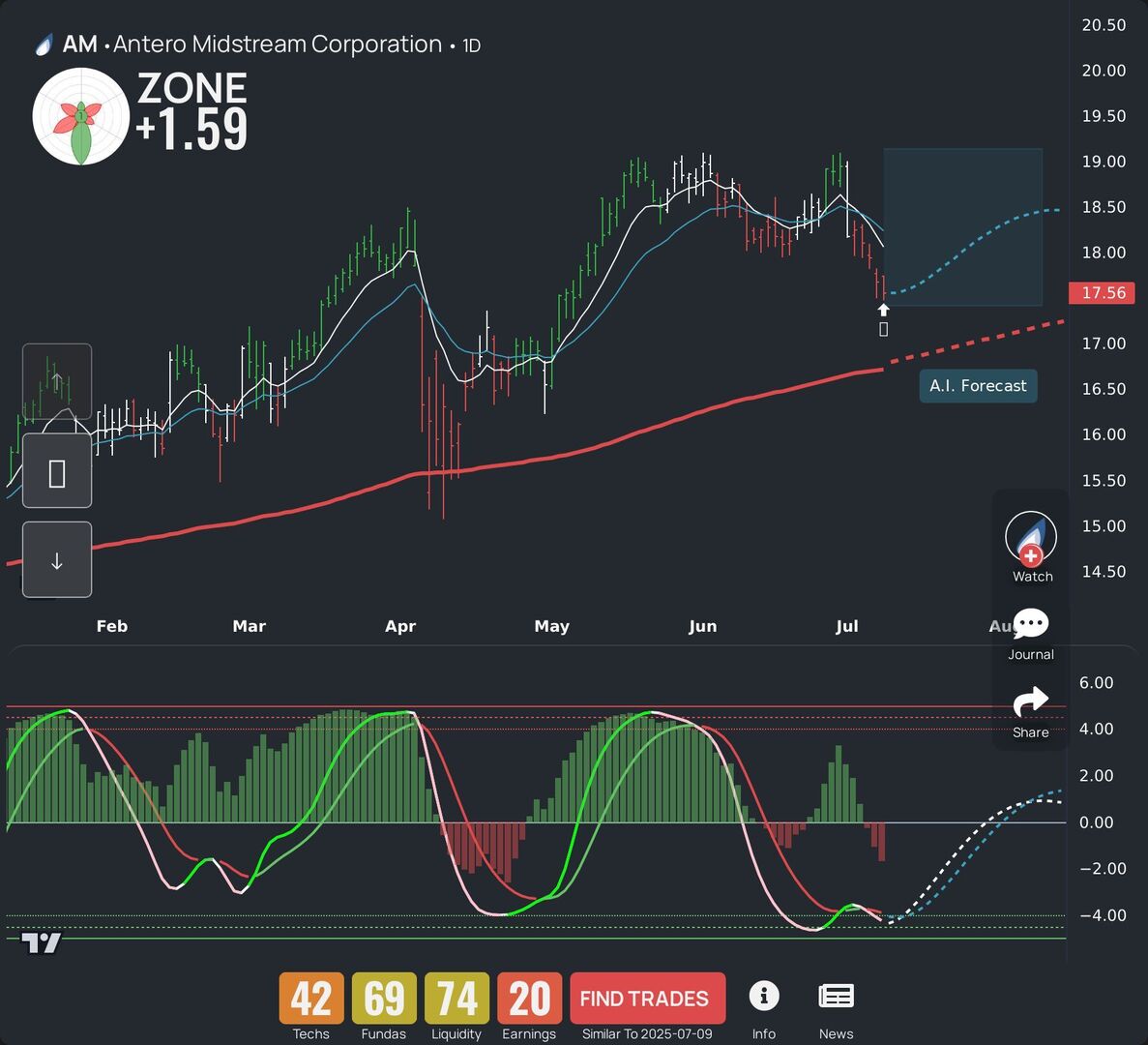
Task: Open the Earnings score 20 badge
Action: (x=529, y=999)
